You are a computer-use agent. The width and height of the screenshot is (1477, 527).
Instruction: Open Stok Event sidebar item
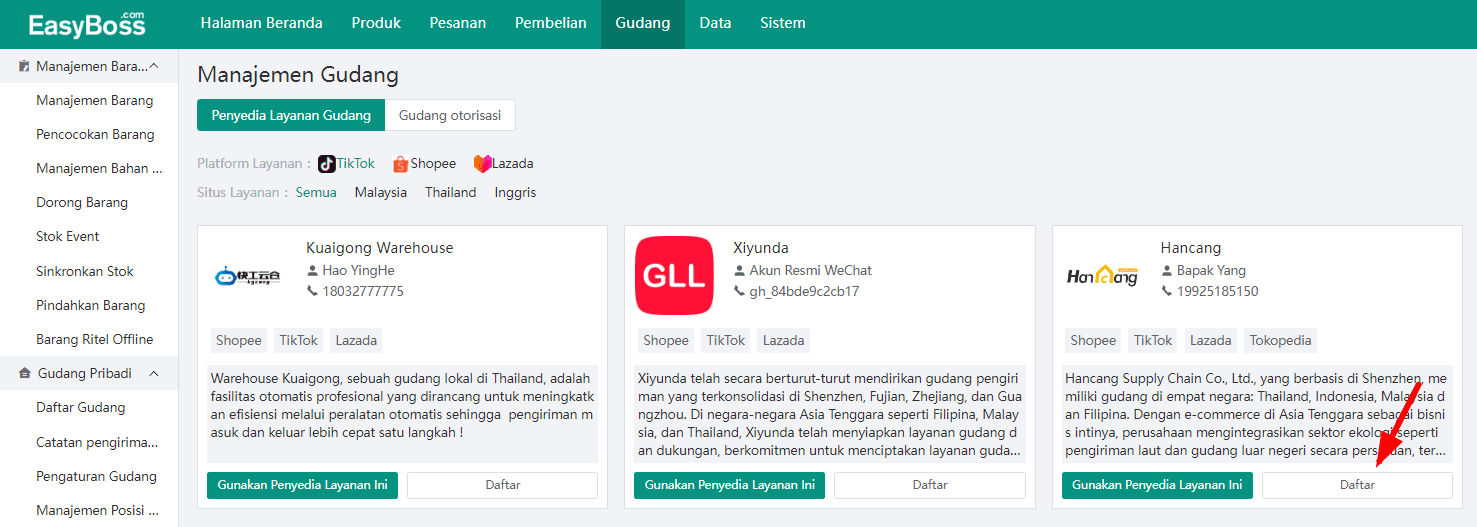click(68, 236)
